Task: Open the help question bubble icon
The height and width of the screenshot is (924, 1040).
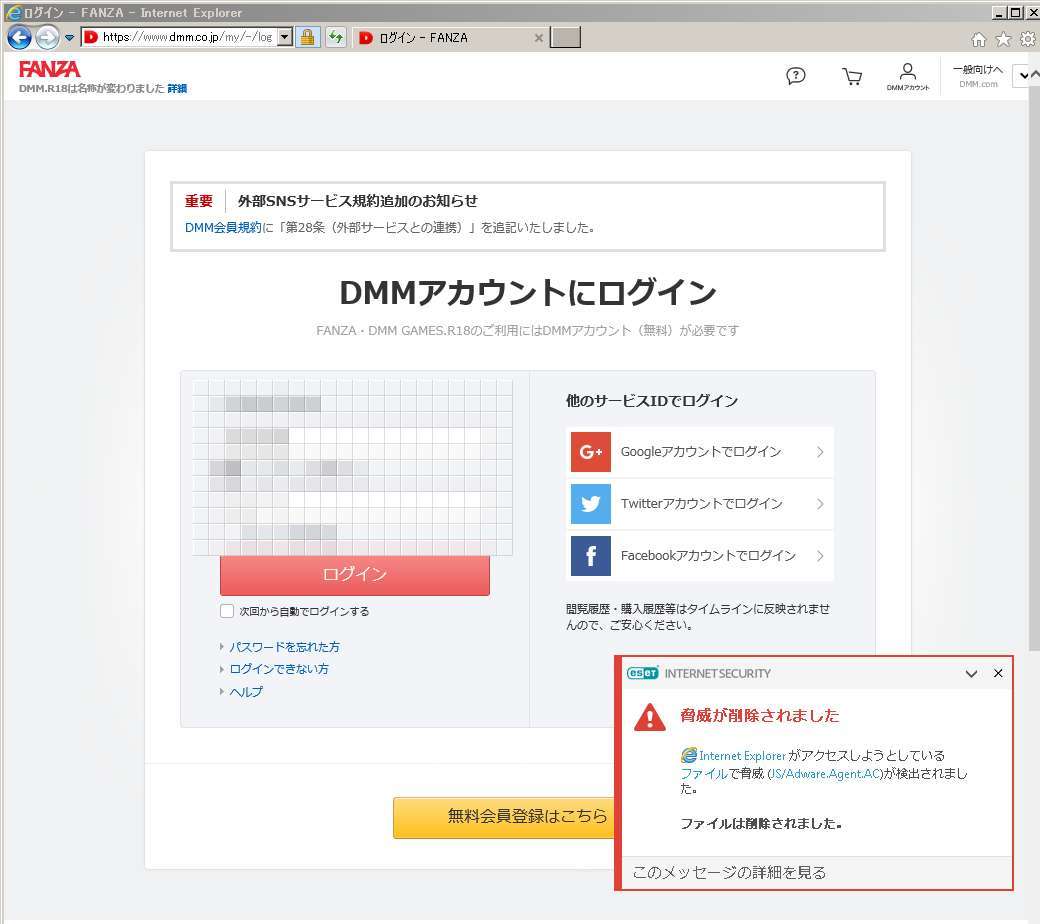Action: click(795, 76)
